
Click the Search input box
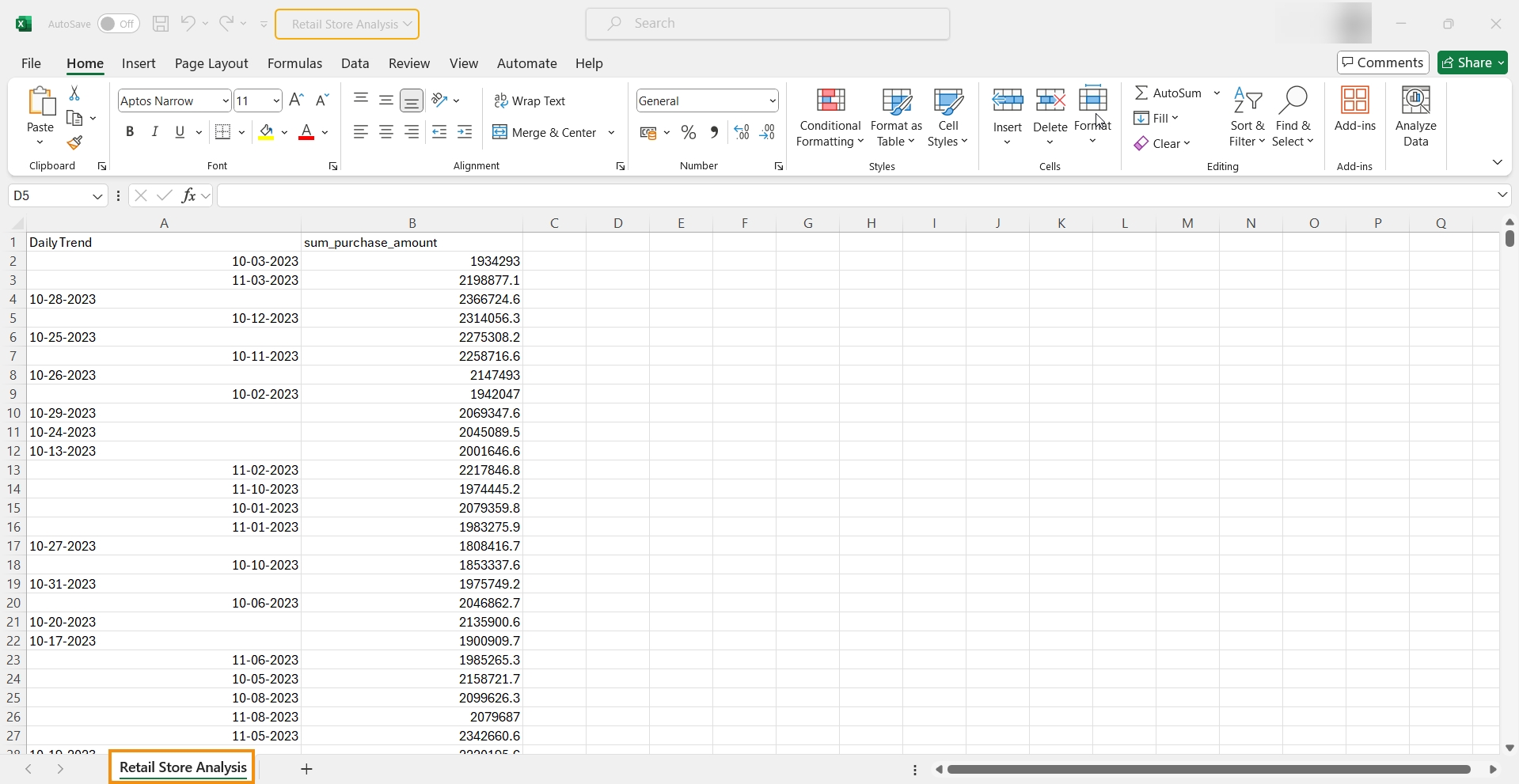pyautogui.click(x=768, y=24)
